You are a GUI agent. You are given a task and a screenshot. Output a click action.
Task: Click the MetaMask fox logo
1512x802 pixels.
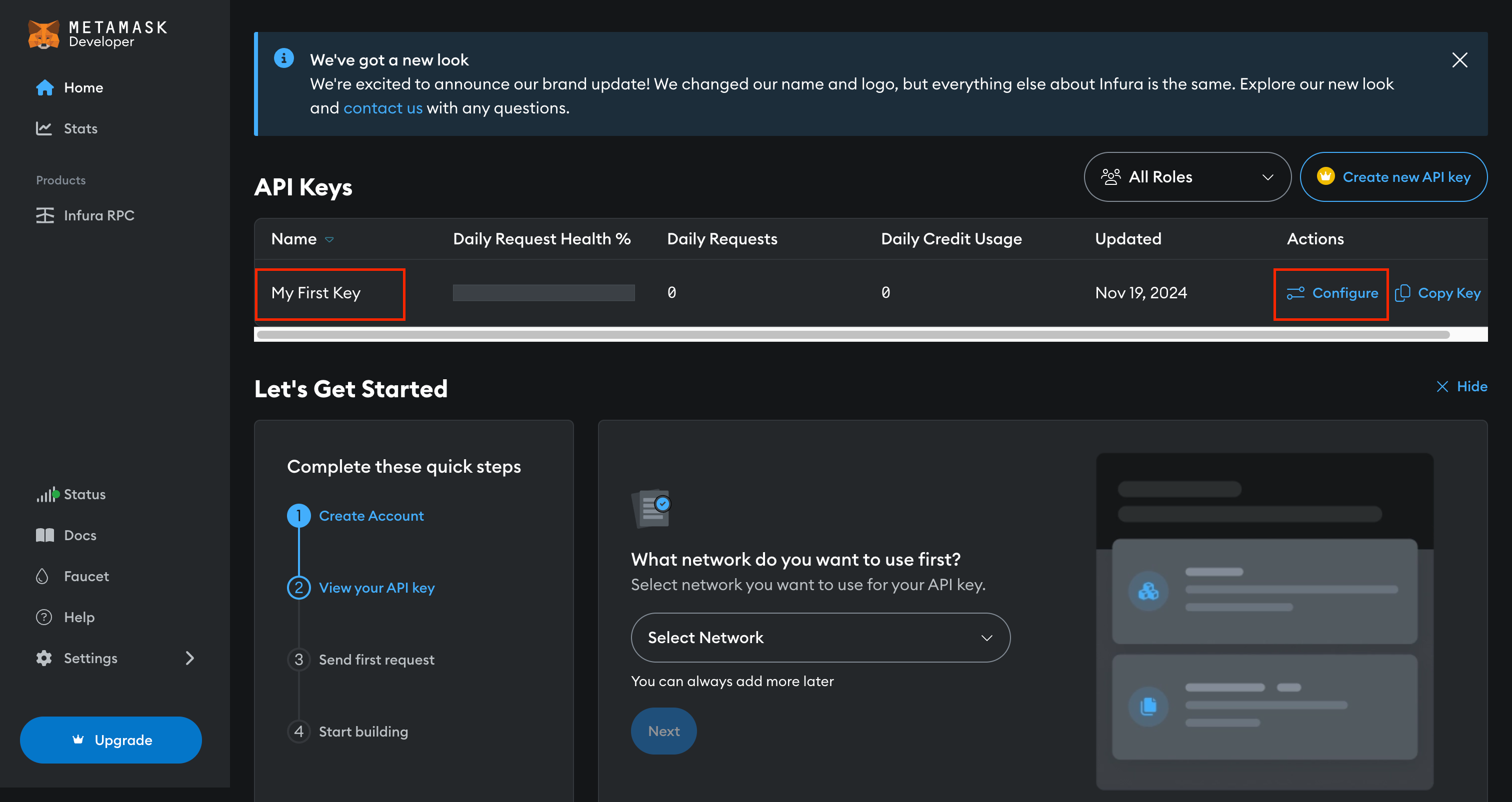[43, 34]
